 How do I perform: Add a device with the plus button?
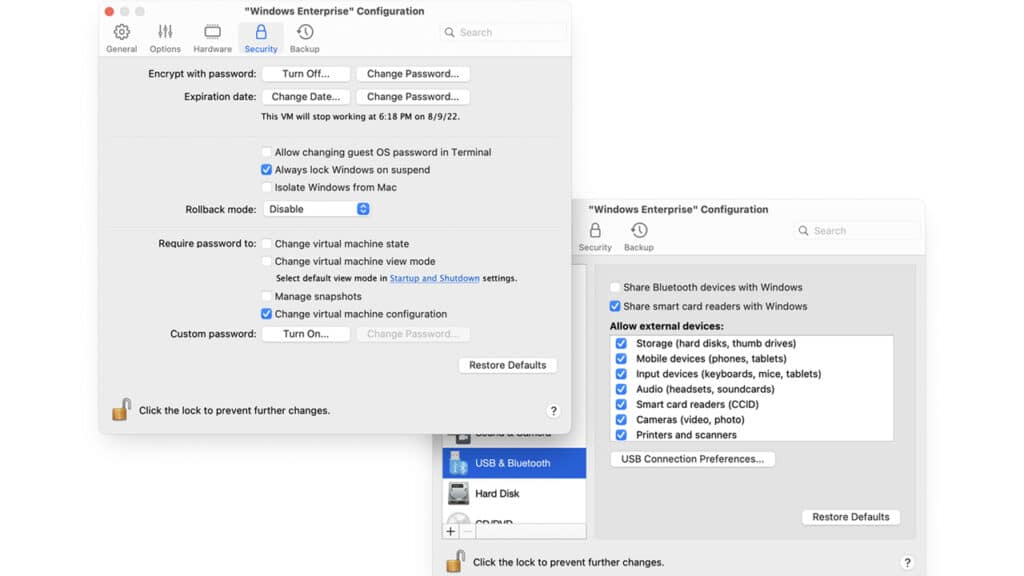coord(451,532)
